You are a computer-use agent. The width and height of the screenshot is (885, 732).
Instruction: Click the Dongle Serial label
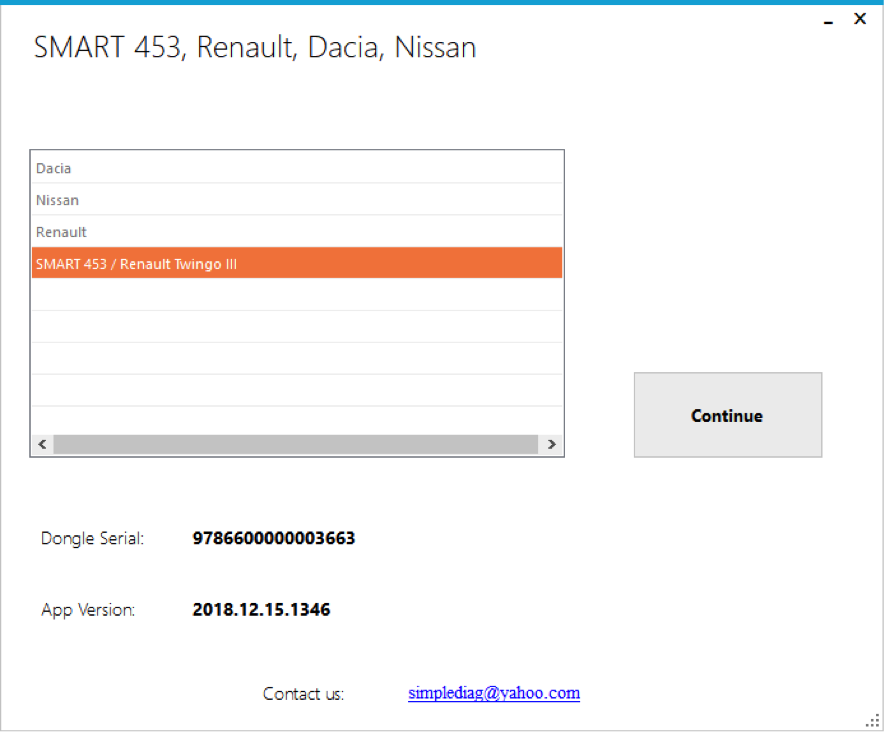(93, 538)
